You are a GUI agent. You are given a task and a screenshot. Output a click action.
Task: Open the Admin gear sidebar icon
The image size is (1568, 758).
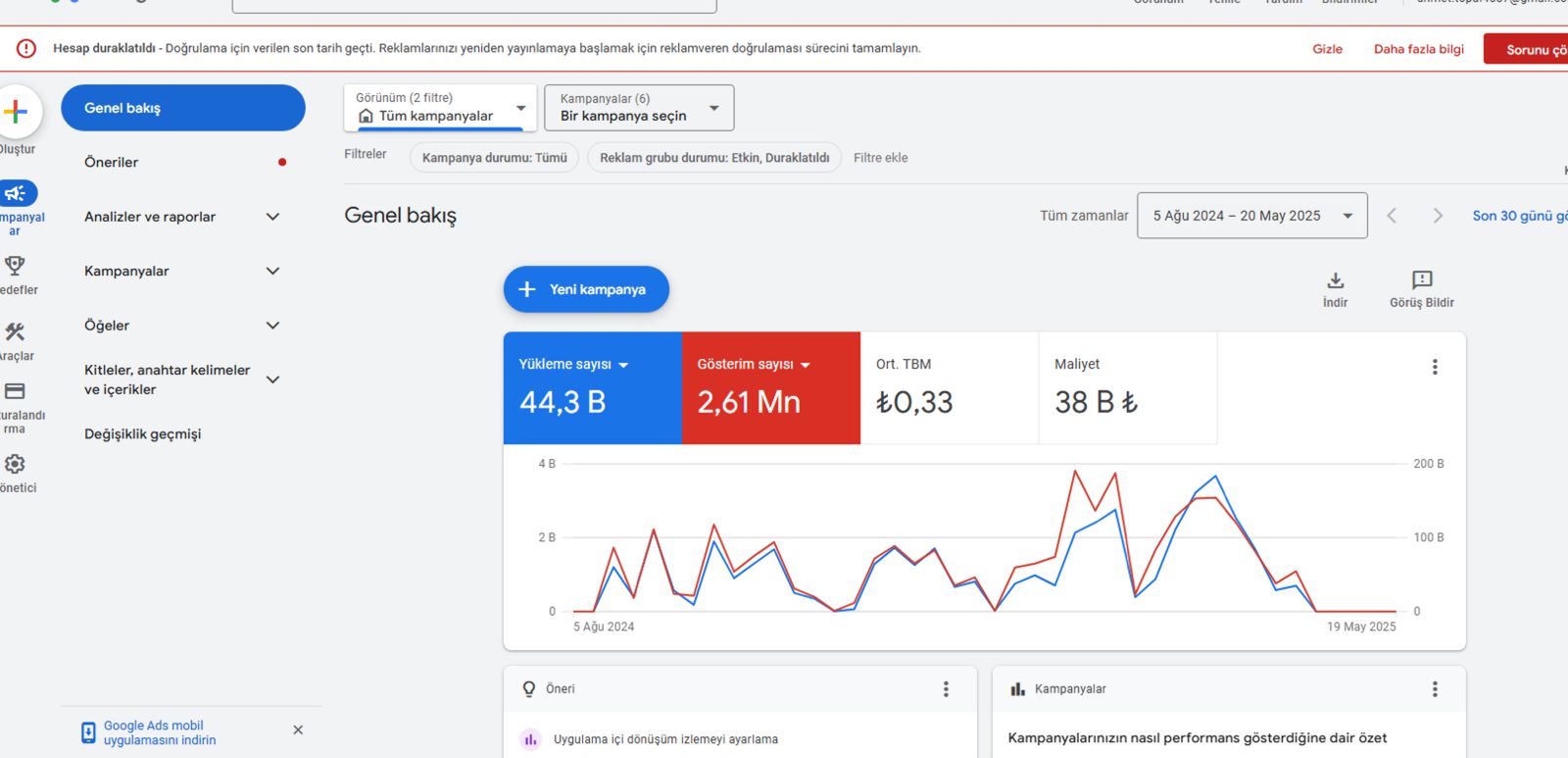pos(15,464)
